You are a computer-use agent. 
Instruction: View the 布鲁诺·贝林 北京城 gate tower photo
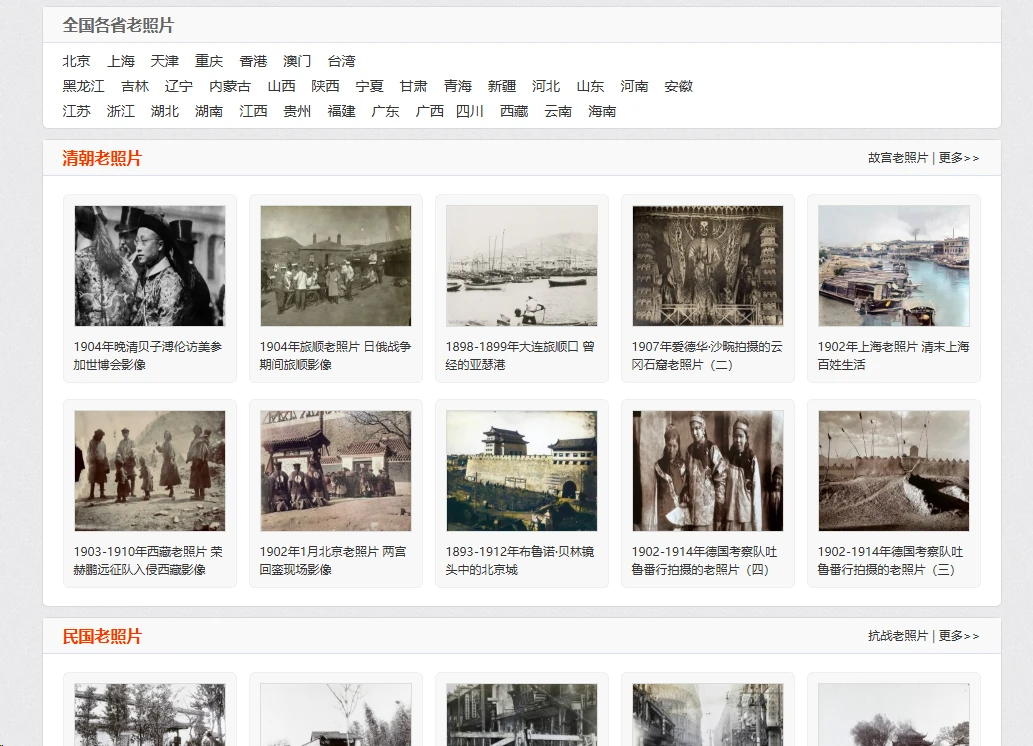[522, 471]
